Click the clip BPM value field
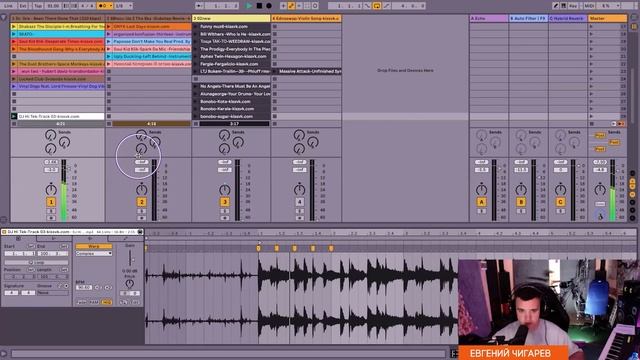 pyautogui.click(x=84, y=287)
